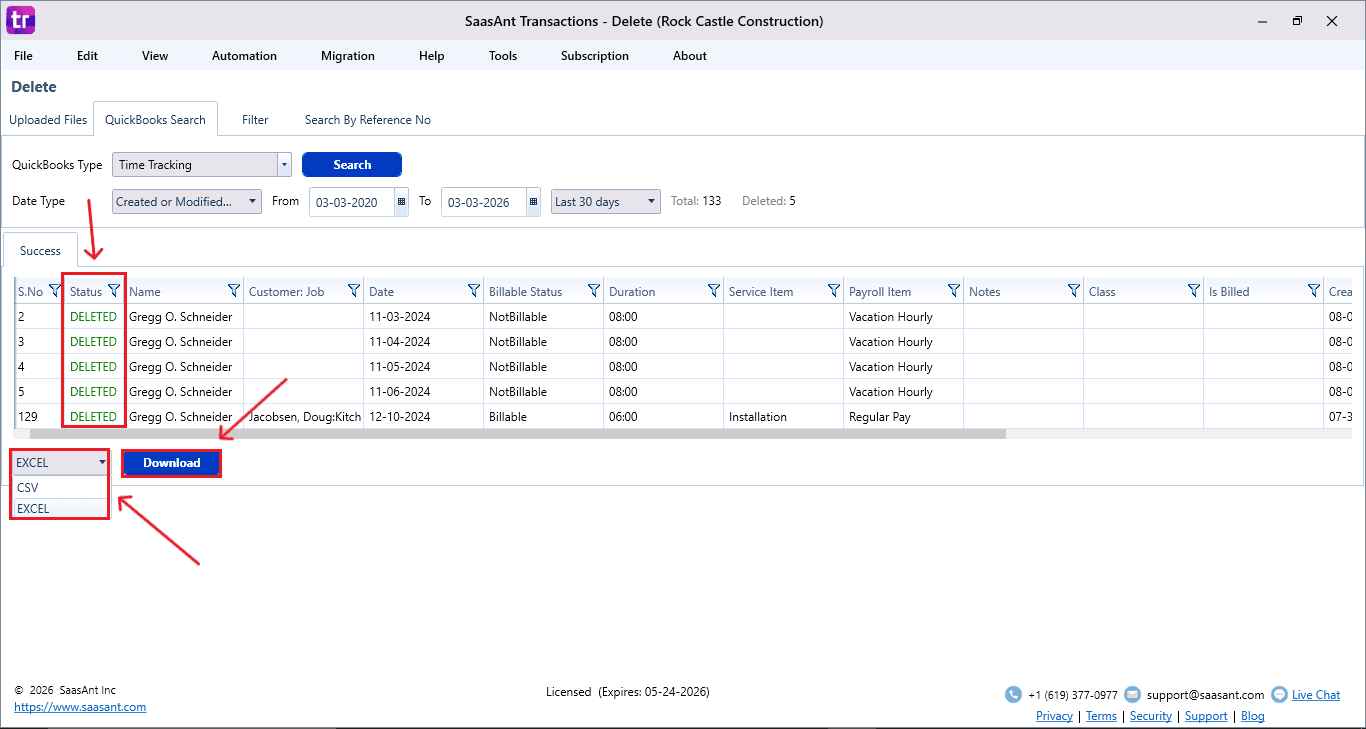Click the Installation service item cell

pyautogui.click(x=784, y=417)
